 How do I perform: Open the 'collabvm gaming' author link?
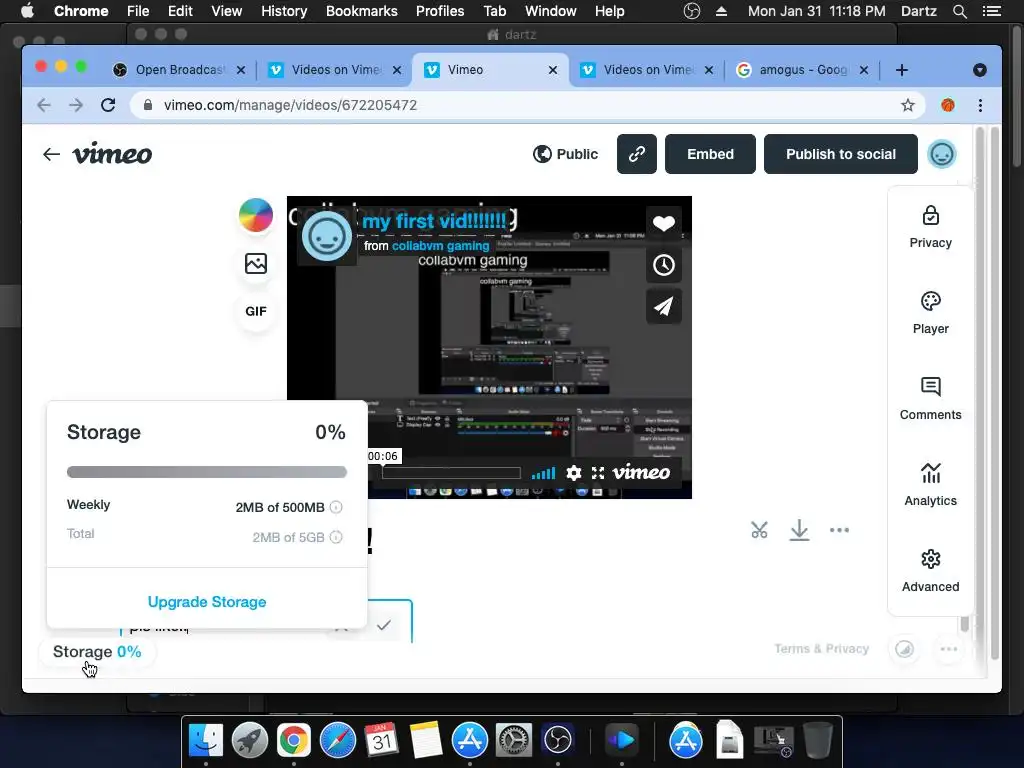pyautogui.click(x=440, y=246)
